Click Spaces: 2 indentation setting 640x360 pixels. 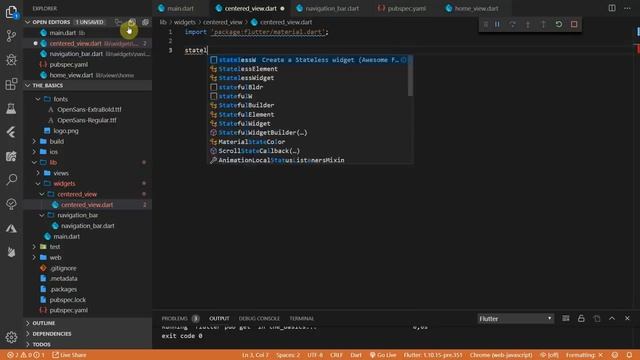(x=288, y=355)
